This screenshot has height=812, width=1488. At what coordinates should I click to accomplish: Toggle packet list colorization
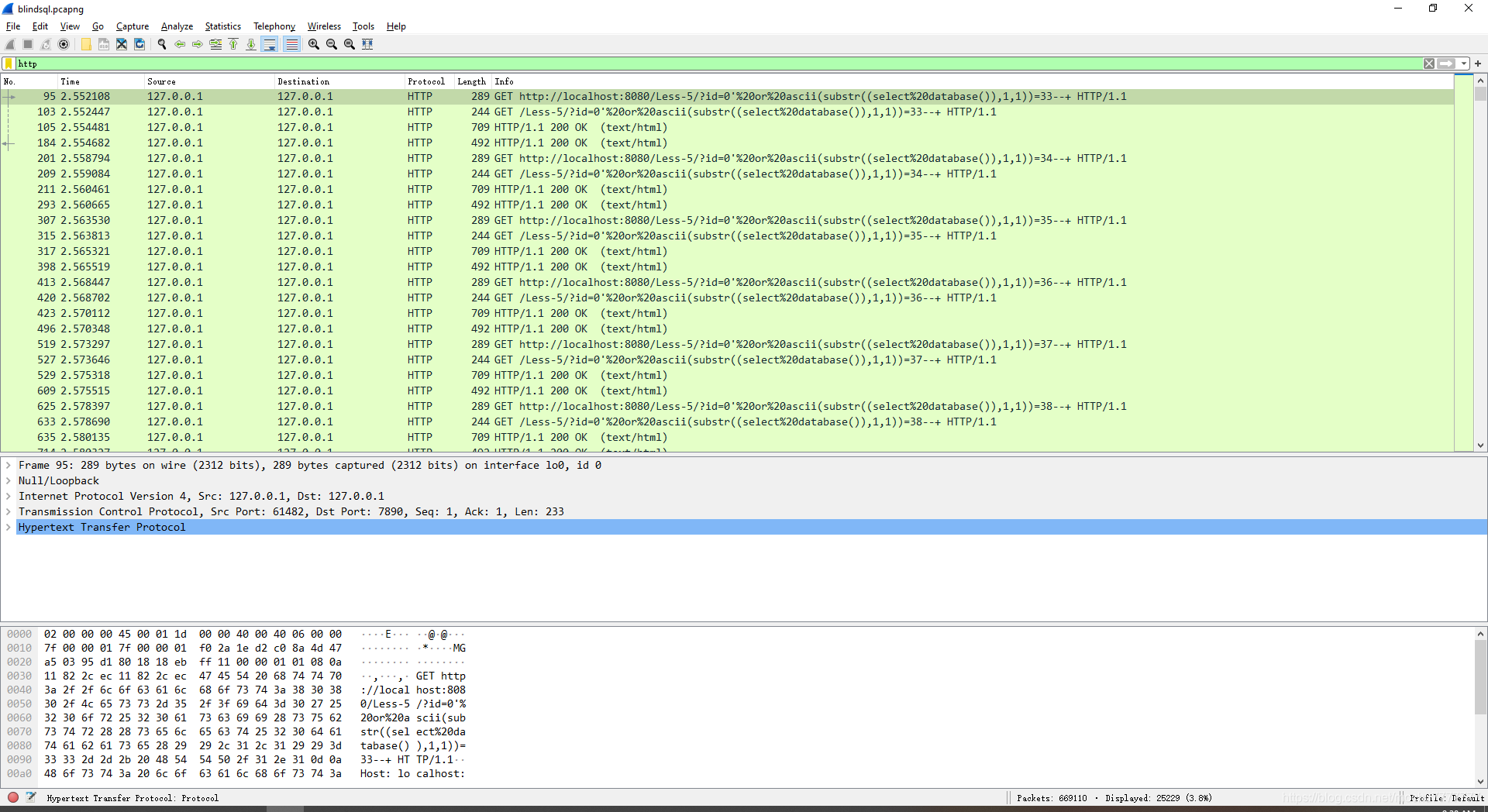click(x=291, y=44)
